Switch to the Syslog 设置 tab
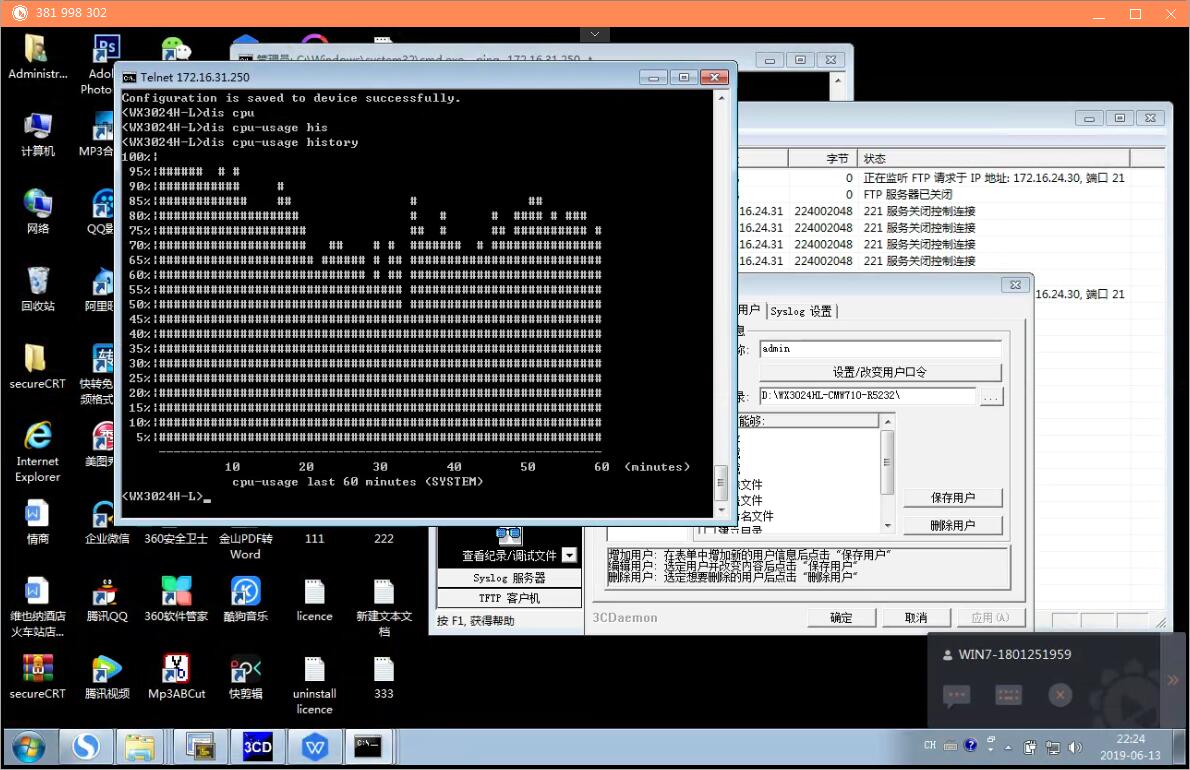Screen dimensions: 1190x770 (801, 311)
